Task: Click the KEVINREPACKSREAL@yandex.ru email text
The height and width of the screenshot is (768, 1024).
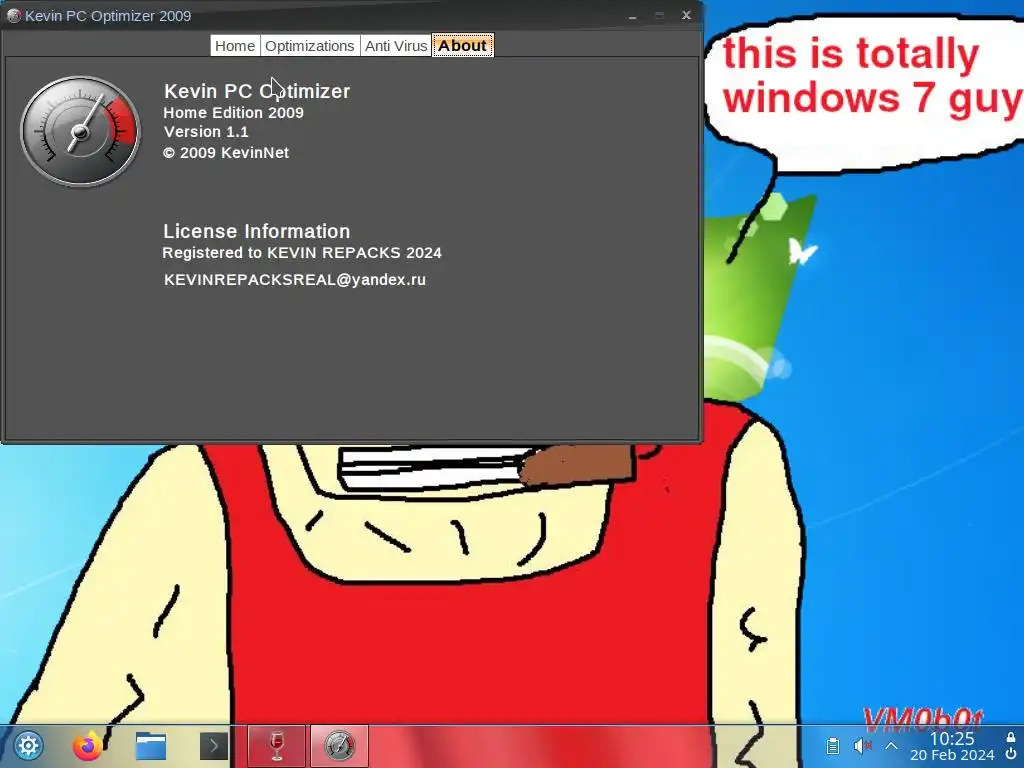Action: [295, 280]
